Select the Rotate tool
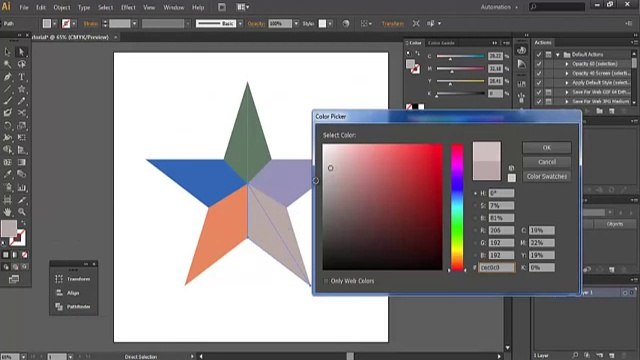The width and height of the screenshot is (640, 360). (7, 126)
